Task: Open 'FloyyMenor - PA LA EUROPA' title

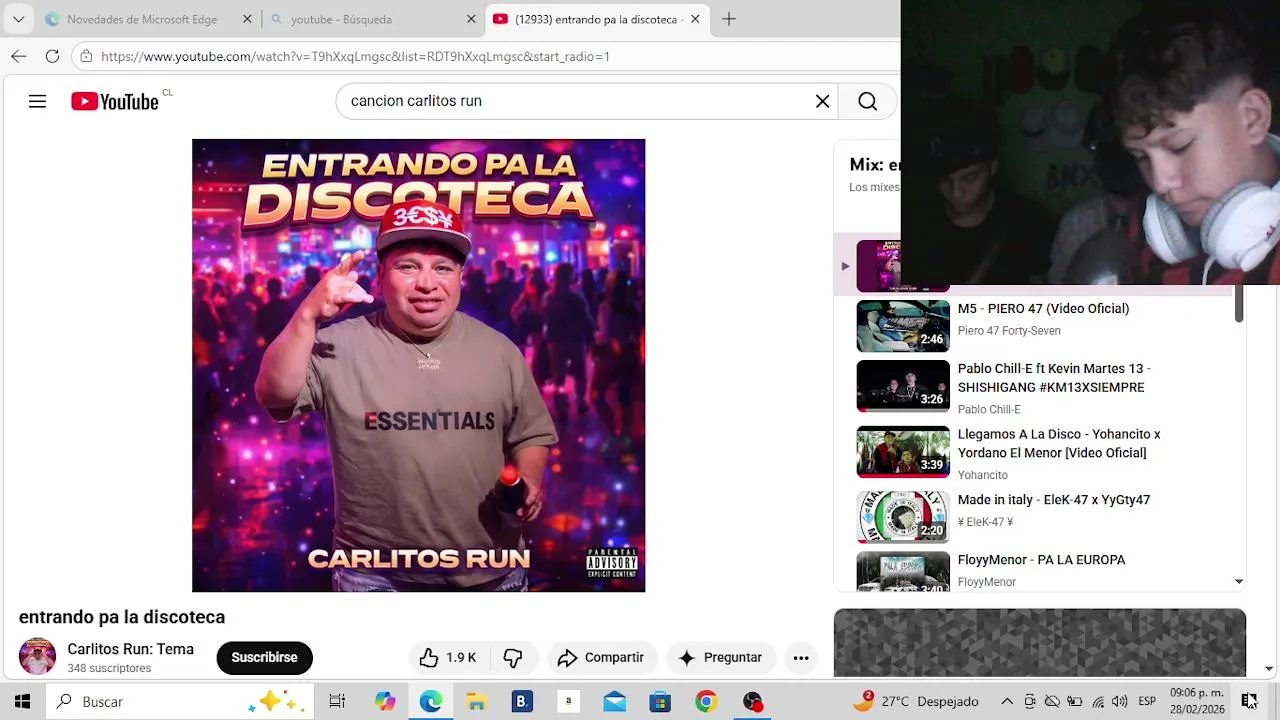Action: click(1041, 560)
